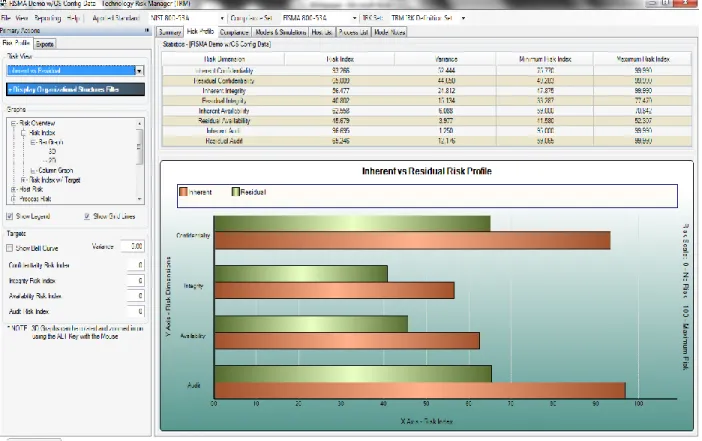Screen dimensions: 702x441
Task: Expand the Process Risk tree node
Action: click(x=13, y=199)
